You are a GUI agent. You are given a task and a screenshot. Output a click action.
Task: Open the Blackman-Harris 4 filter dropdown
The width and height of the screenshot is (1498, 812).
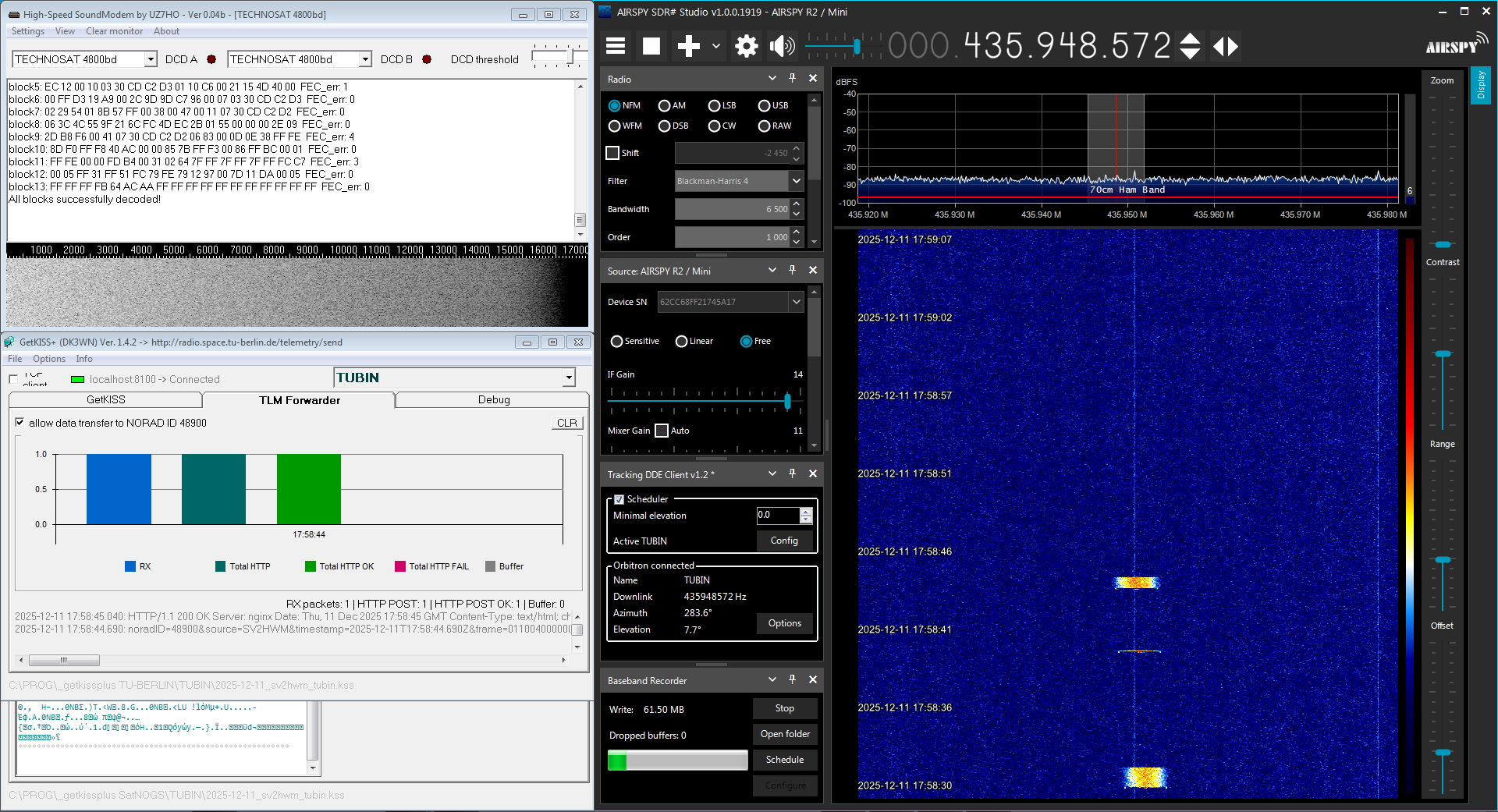coord(796,181)
